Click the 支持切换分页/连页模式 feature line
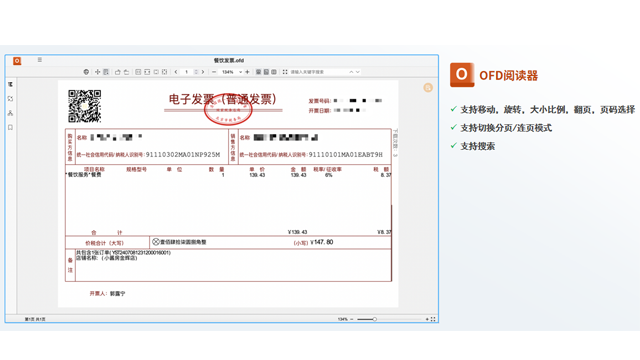Viewport: 640px width, 360px height. [x=506, y=128]
